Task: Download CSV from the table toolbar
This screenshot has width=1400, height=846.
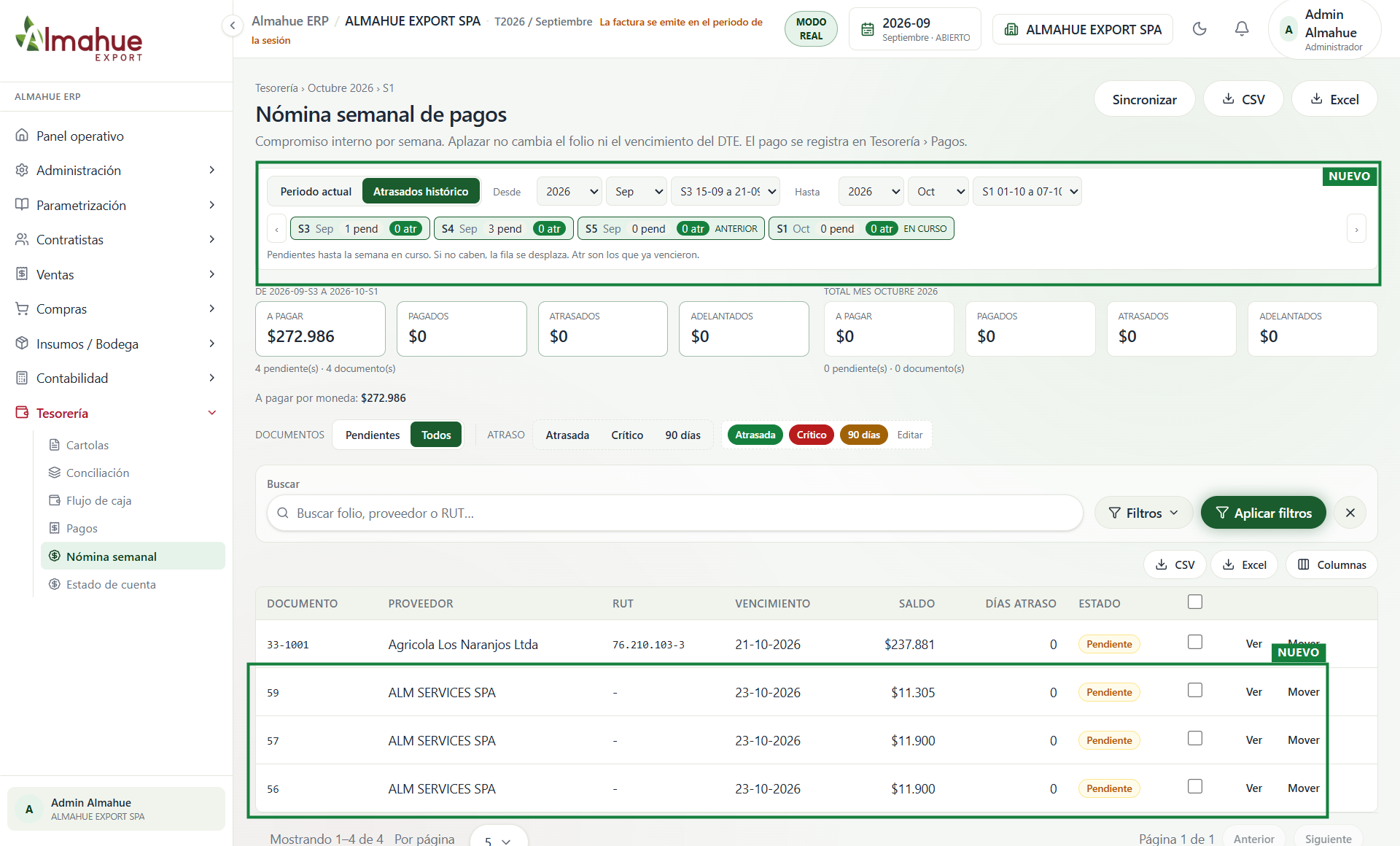Action: pyautogui.click(x=1175, y=564)
